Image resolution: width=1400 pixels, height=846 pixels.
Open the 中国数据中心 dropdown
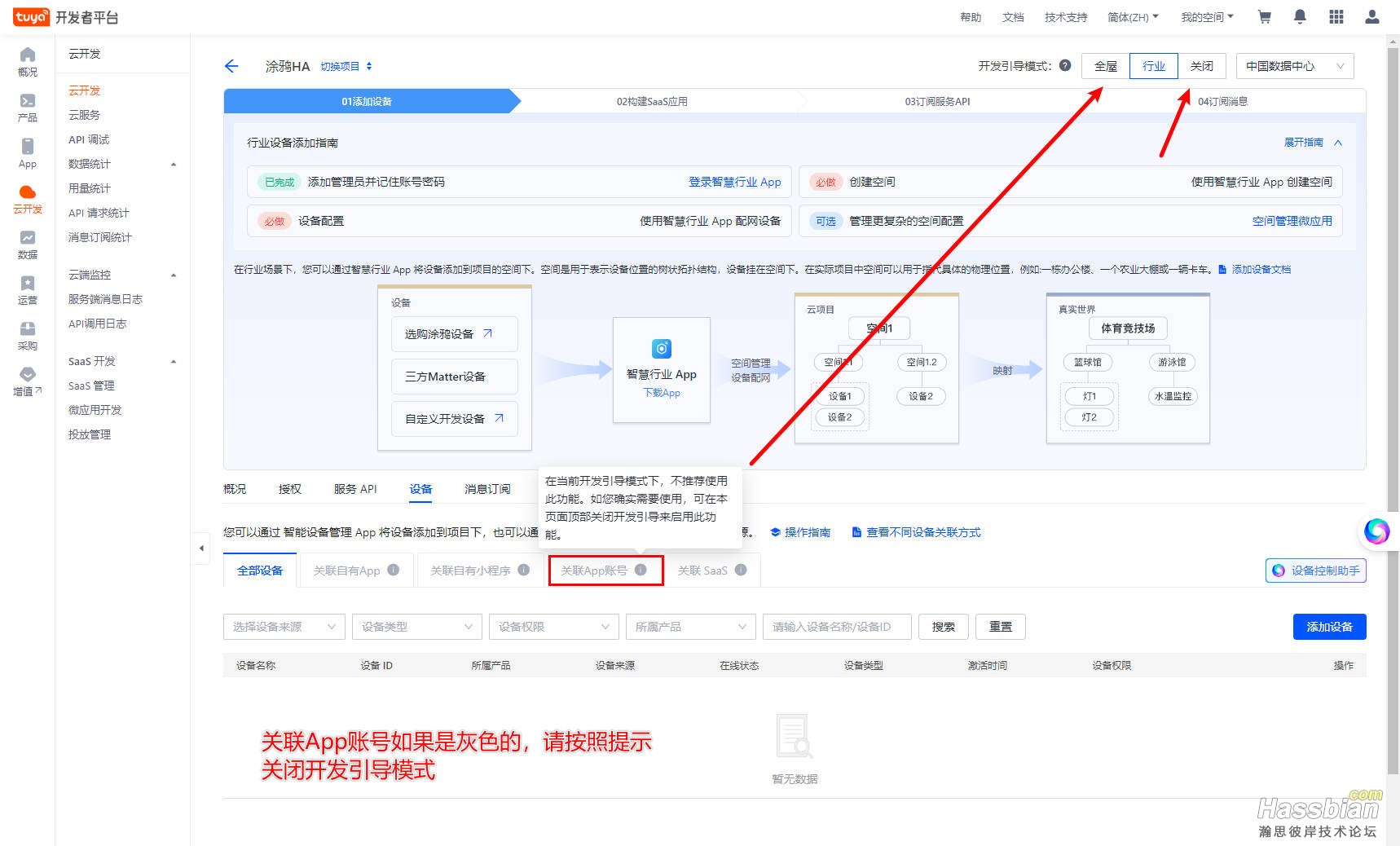tap(1295, 66)
